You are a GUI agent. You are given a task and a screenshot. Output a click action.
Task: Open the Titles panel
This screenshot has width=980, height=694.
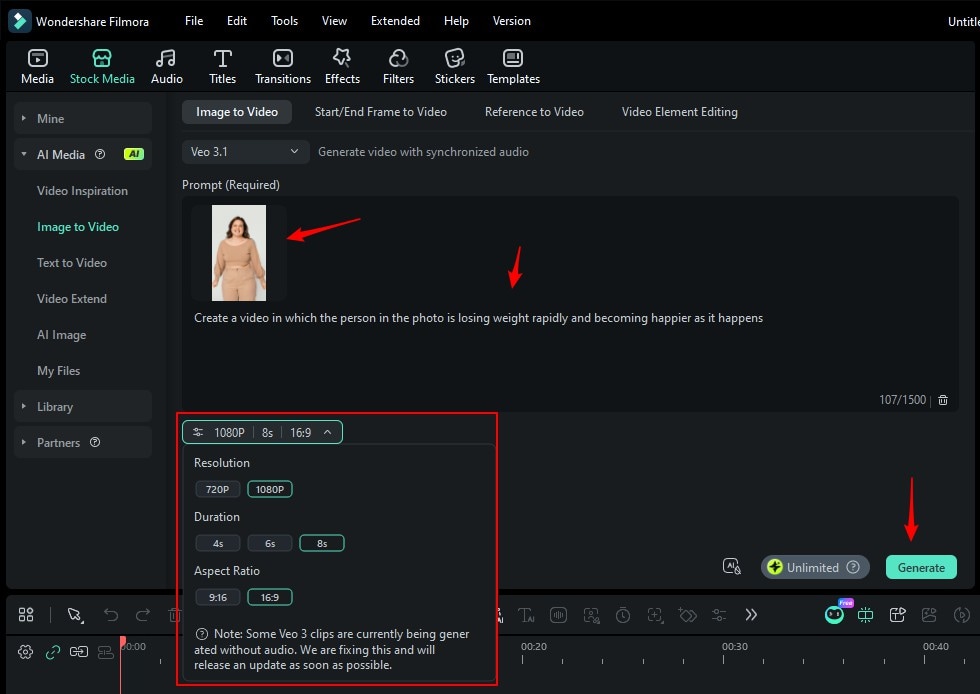tap(222, 65)
